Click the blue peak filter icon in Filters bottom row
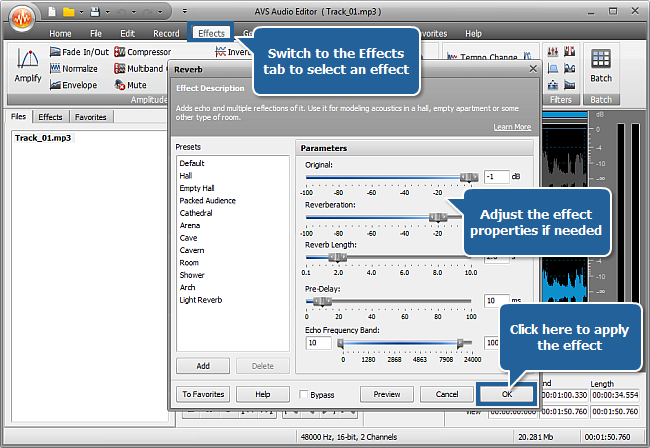The width and height of the screenshot is (650, 448). coord(553,85)
